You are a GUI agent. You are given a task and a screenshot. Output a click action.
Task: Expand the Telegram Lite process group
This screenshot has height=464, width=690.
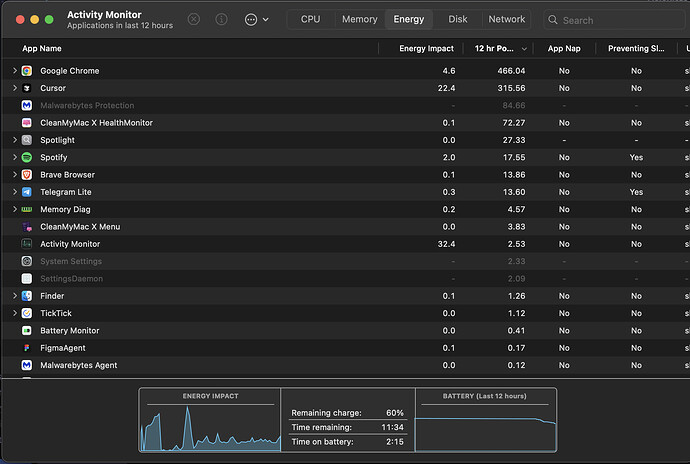coord(15,192)
